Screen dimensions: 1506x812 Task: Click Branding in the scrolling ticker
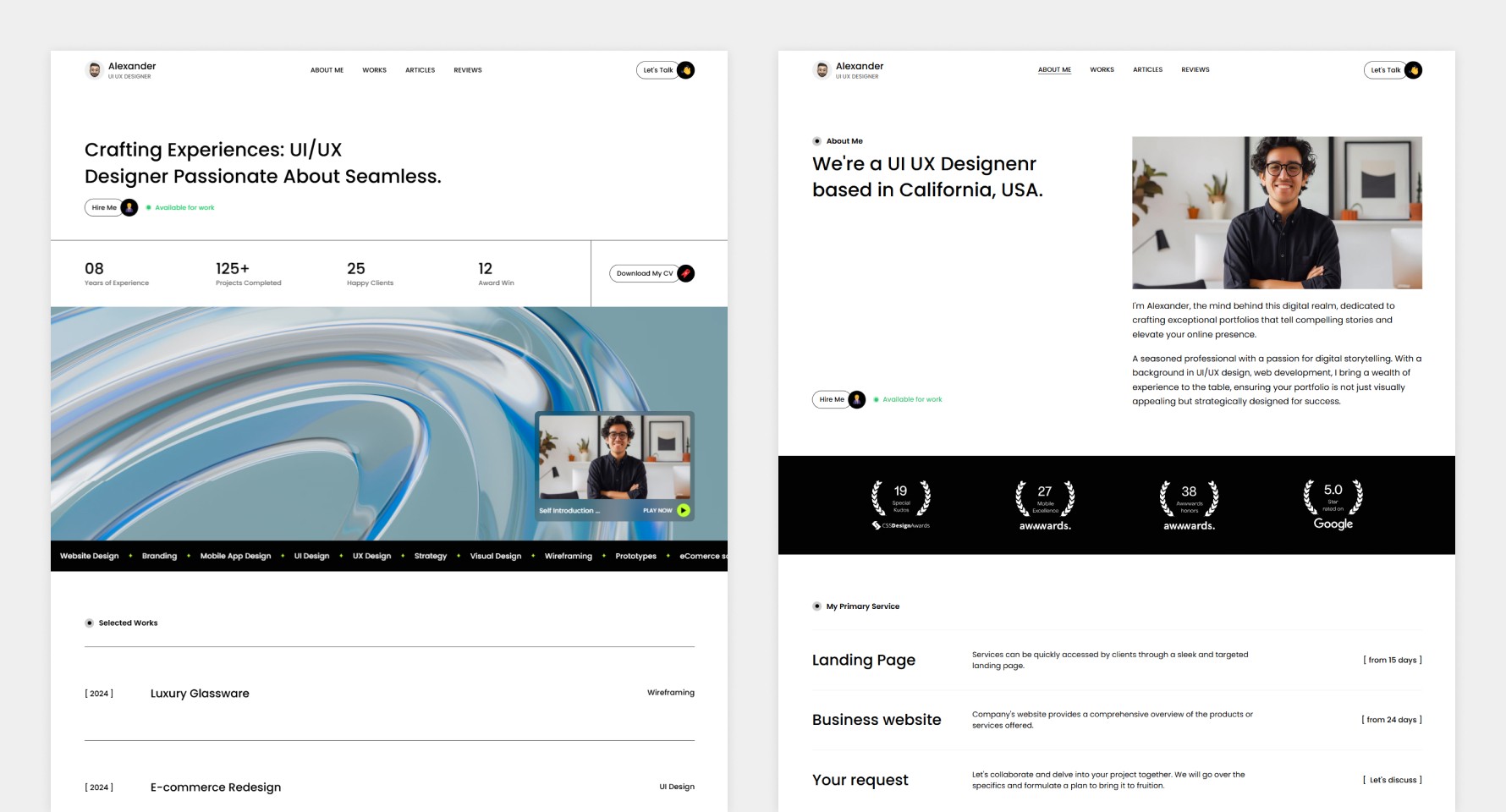click(159, 556)
